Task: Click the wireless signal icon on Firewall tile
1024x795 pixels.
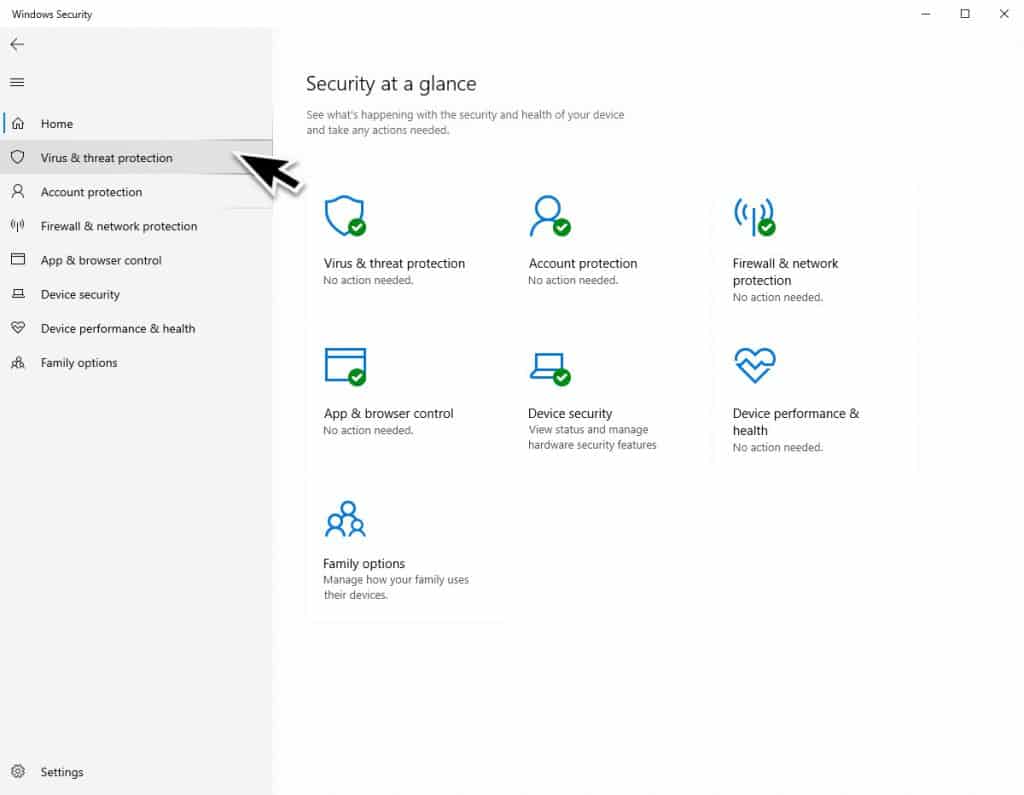Action: 755,216
